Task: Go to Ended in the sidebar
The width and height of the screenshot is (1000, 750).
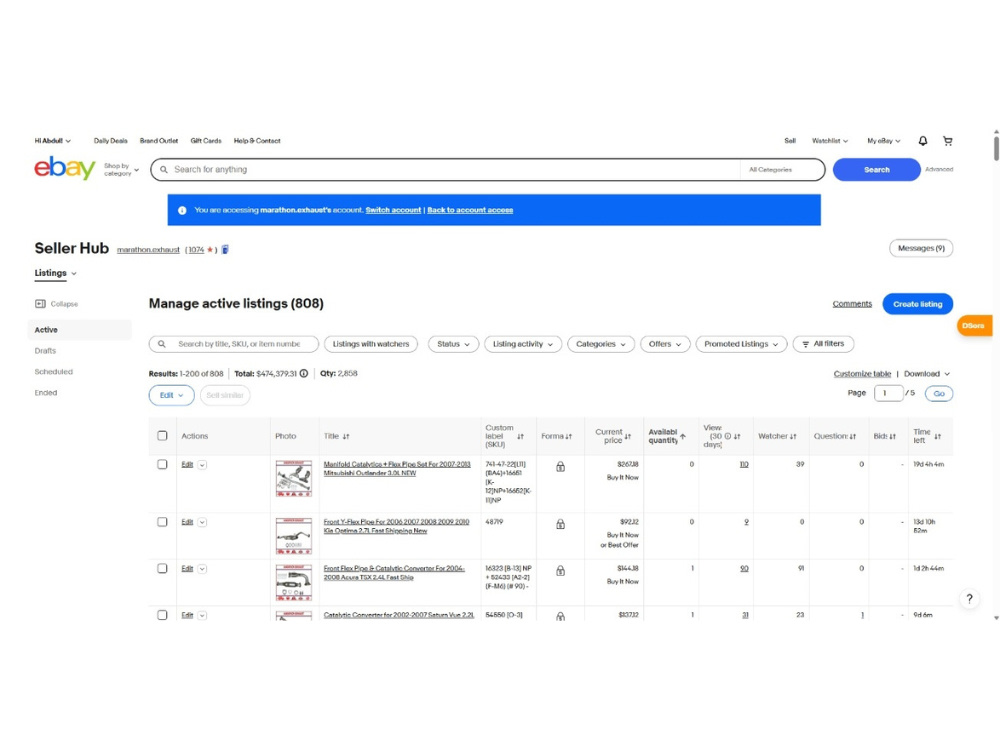Action: pyautogui.click(x=46, y=393)
